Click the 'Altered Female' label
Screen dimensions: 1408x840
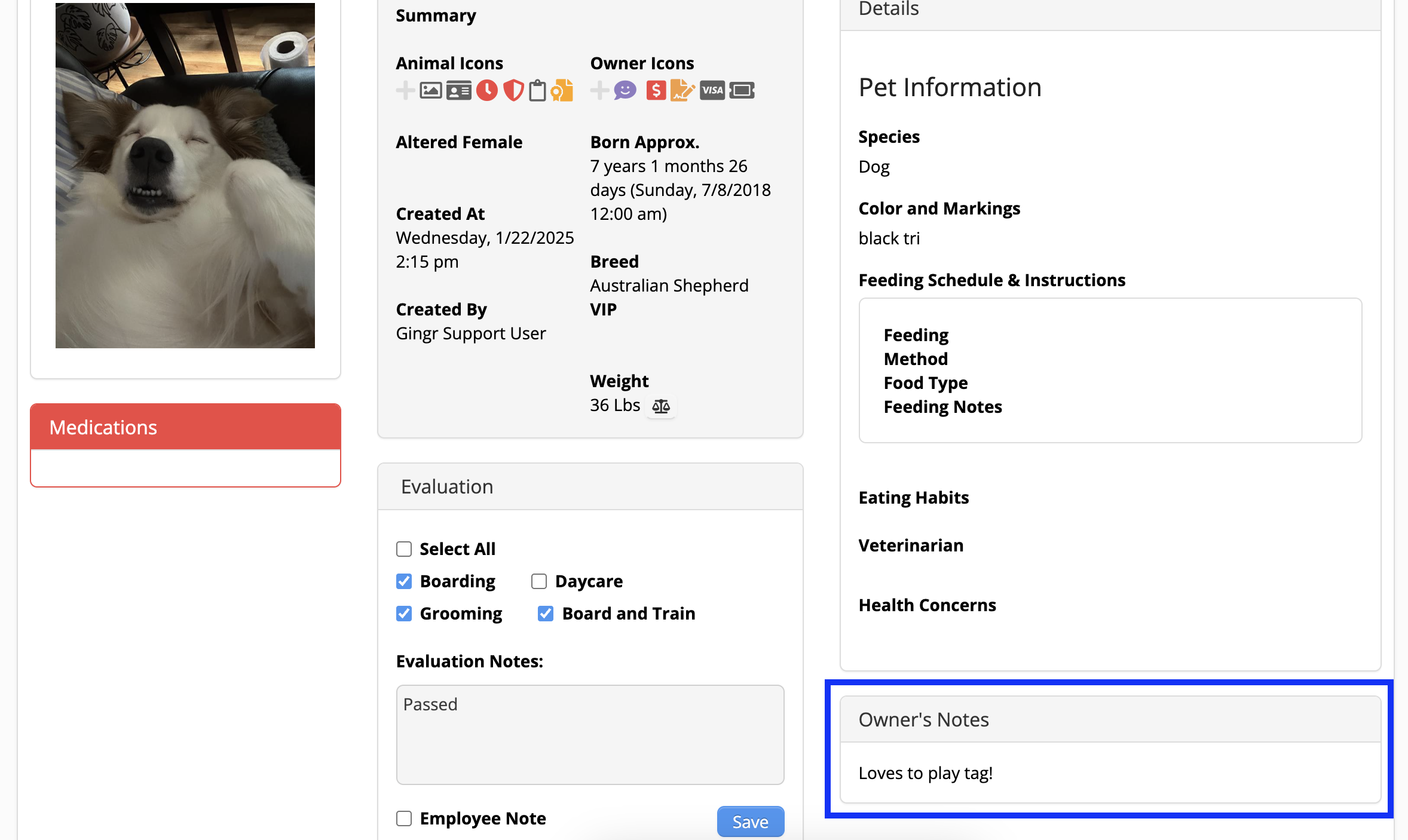459,142
